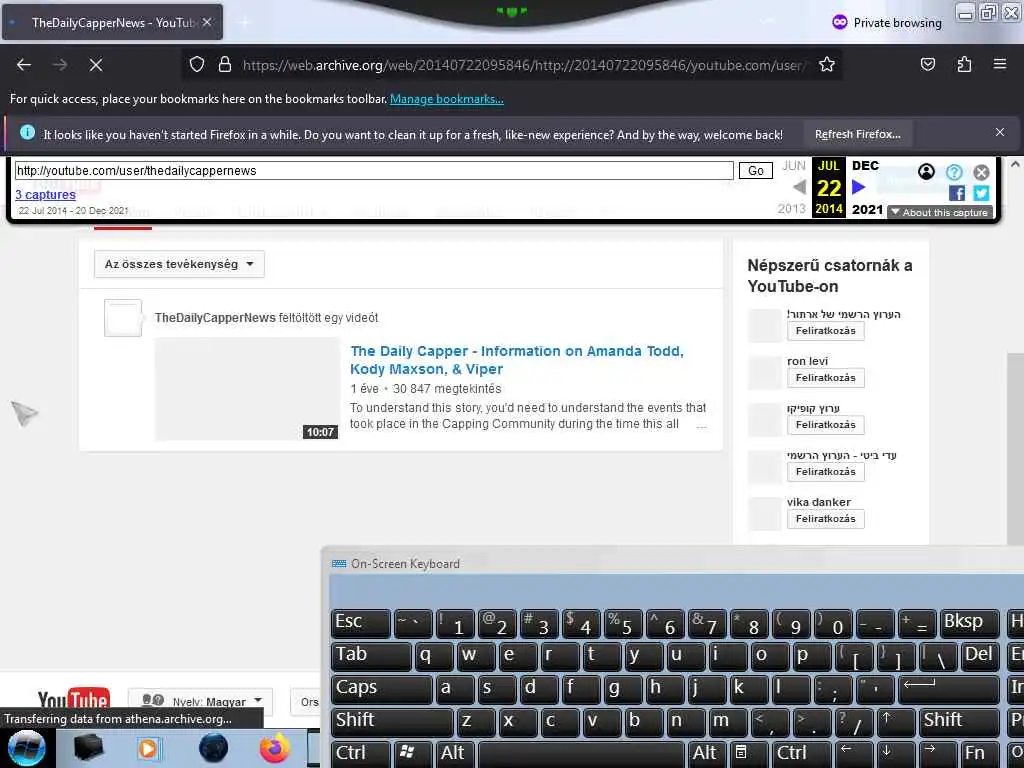Click the Enter key with return arrow

click(949, 690)
